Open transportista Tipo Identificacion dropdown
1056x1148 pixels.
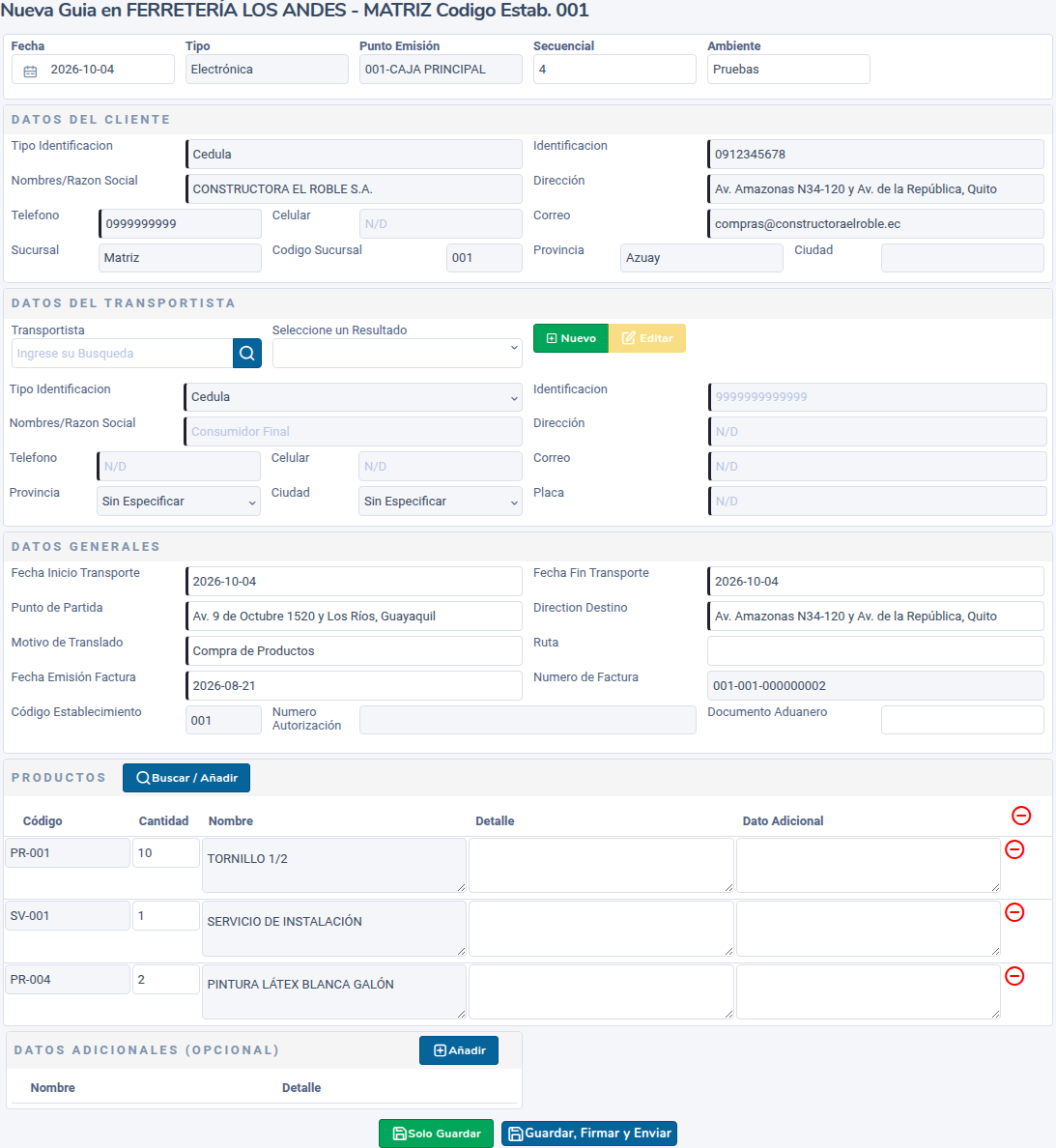point(354,397)
